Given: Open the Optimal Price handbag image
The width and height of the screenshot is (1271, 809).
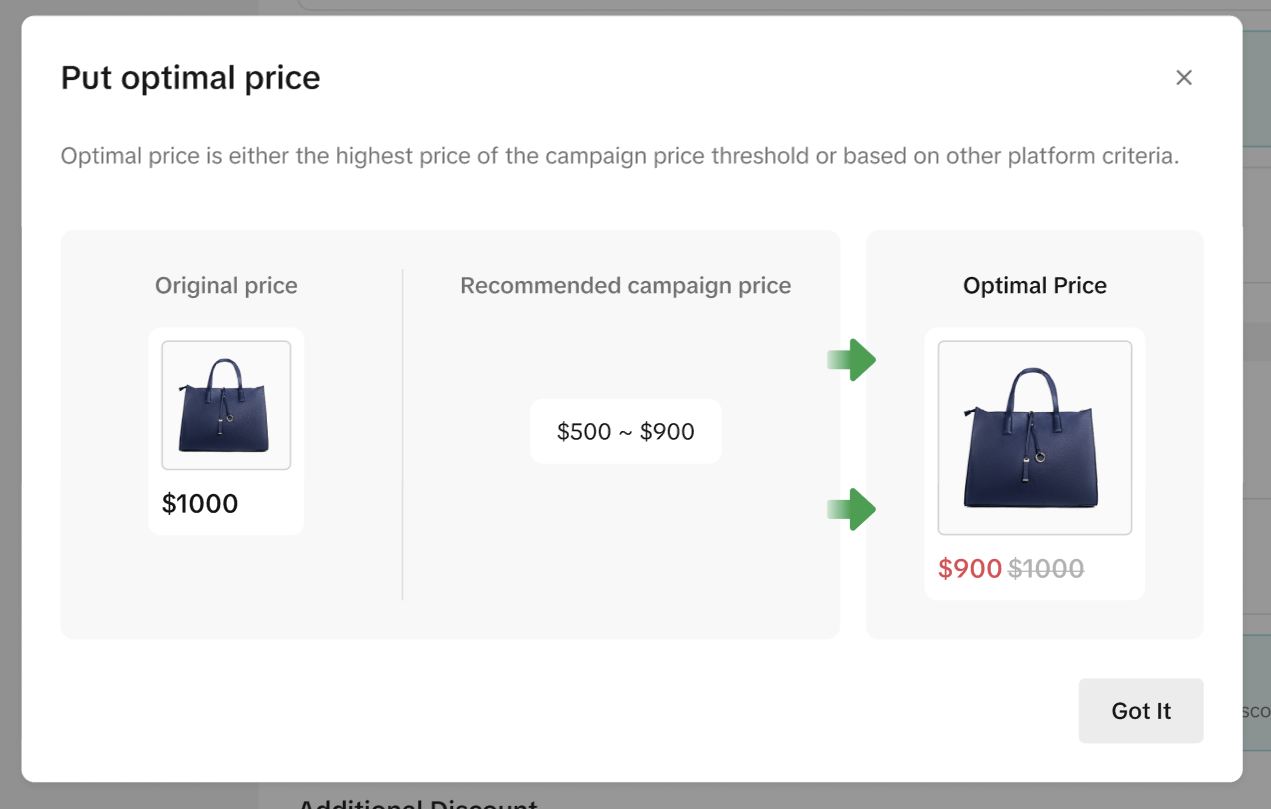Looking at the screenshot, I should [1034, 438].
